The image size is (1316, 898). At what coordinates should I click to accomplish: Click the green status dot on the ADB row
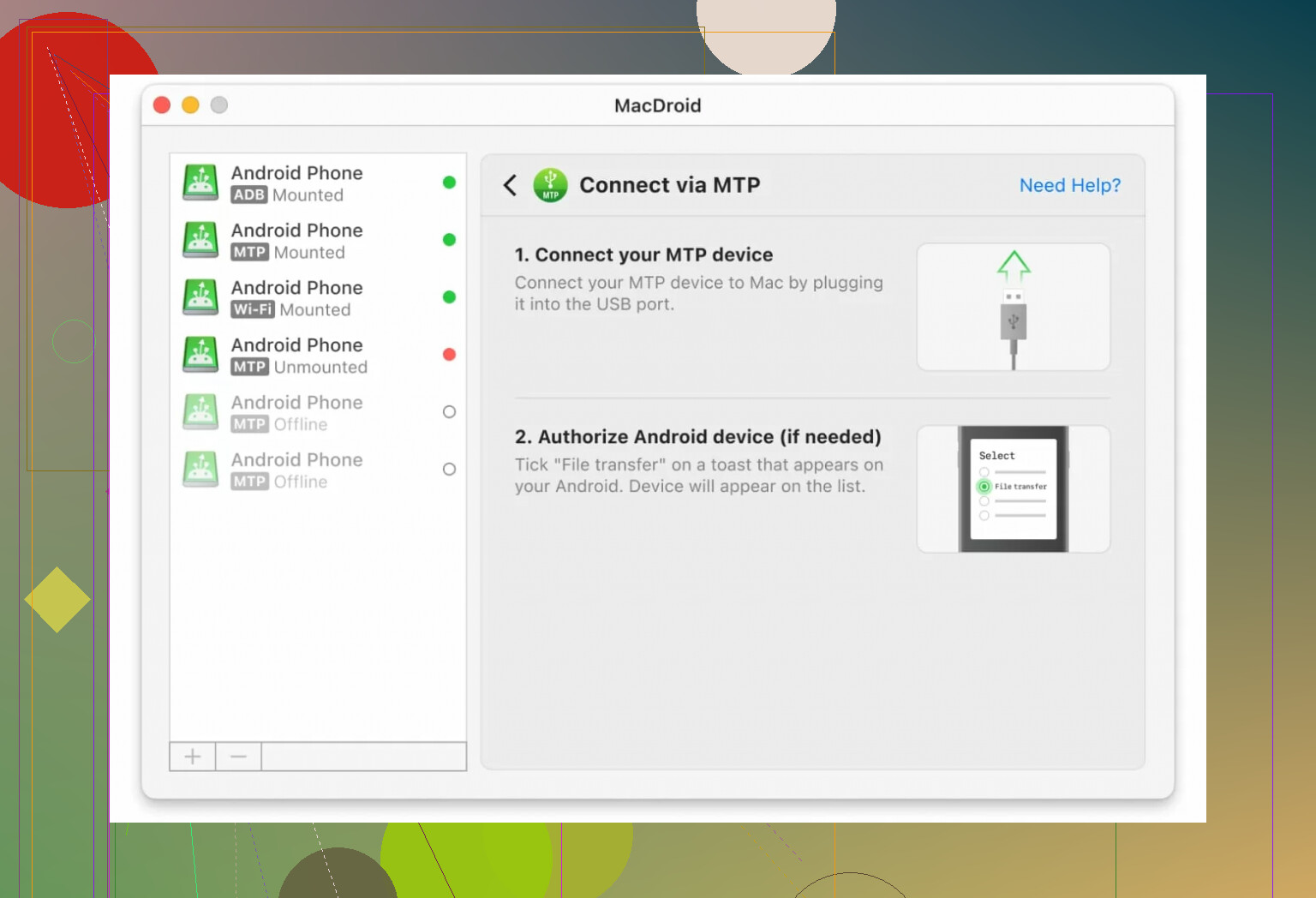[449, 183]
